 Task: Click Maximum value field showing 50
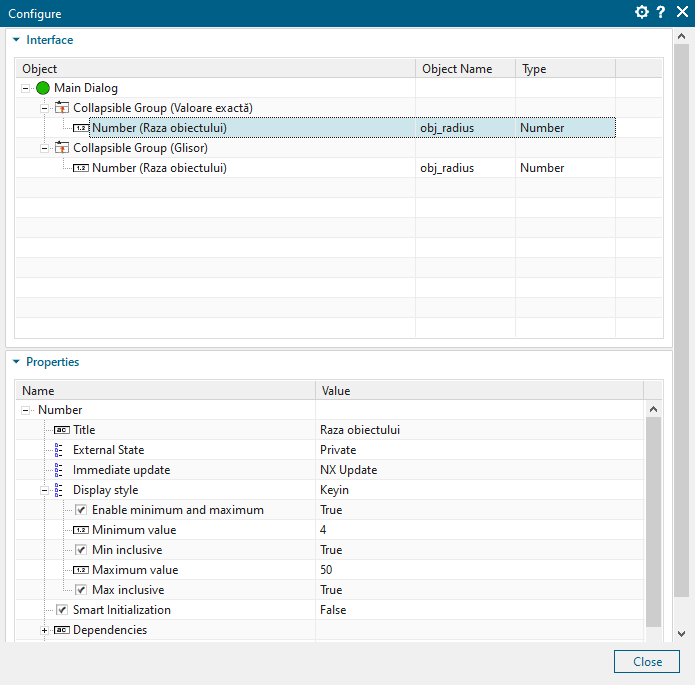click(x=480, y=570)
